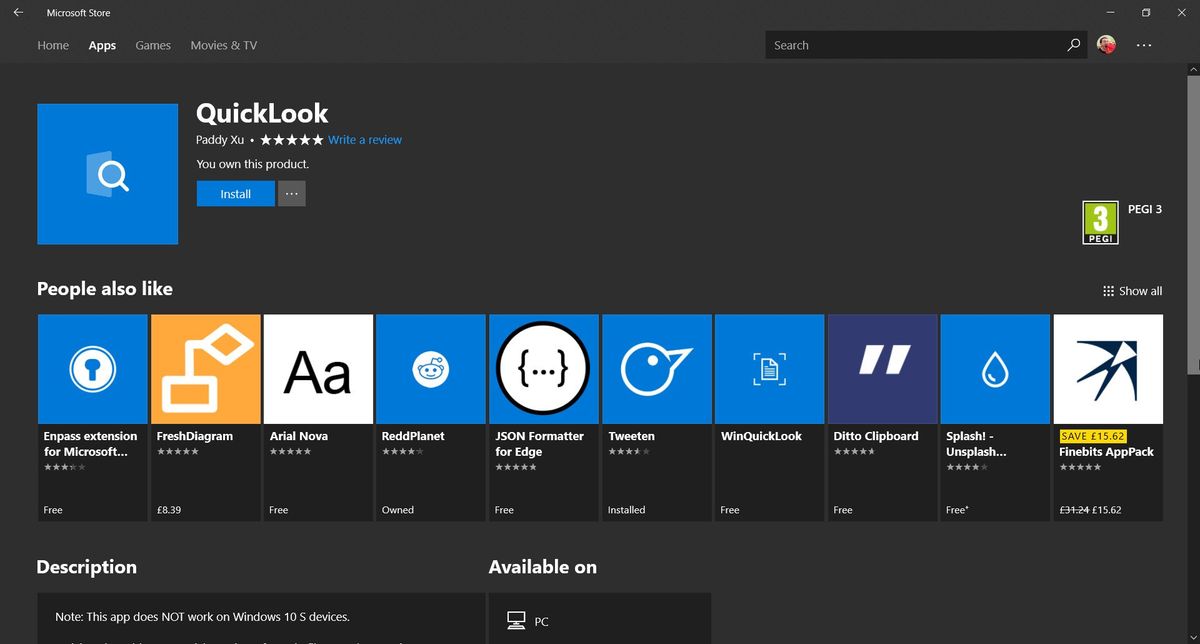Install the QuickLook app
Image resolution: width=1200 pixels, height=644 pixels.
(x=235, y=193)
